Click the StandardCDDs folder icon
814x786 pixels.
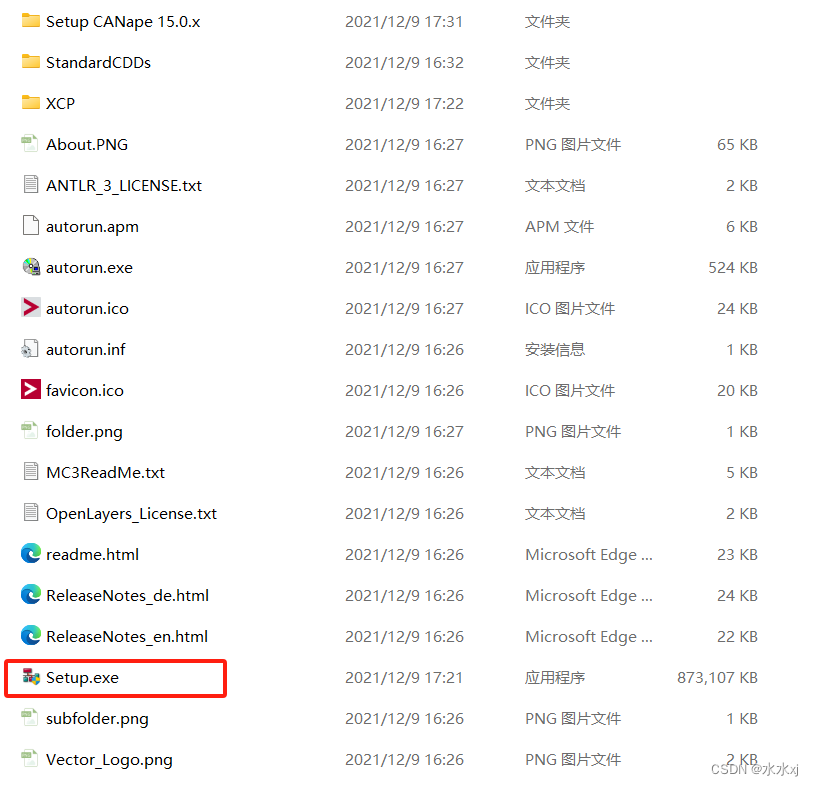pyautogui.click(x=31, y=62)
